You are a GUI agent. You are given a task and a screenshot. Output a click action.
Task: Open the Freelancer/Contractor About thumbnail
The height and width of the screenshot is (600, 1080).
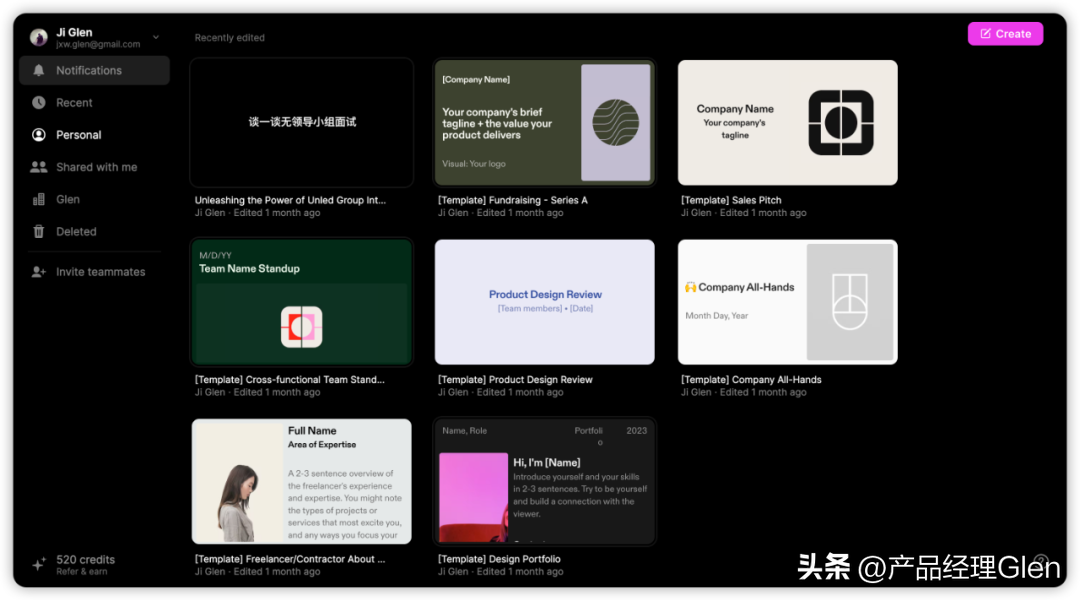coord(302,482)
